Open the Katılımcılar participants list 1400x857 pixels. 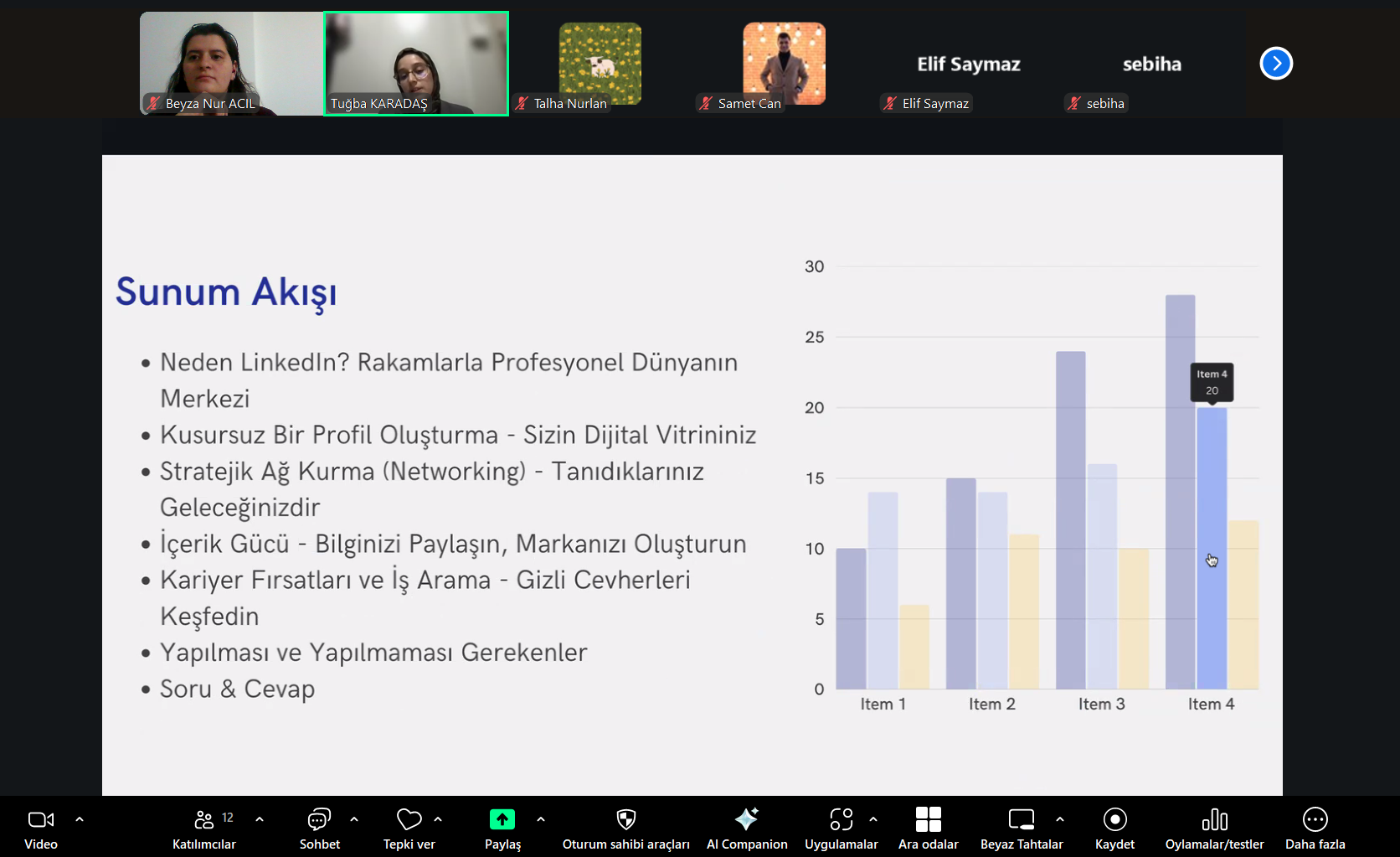click(x=203, y=827)
